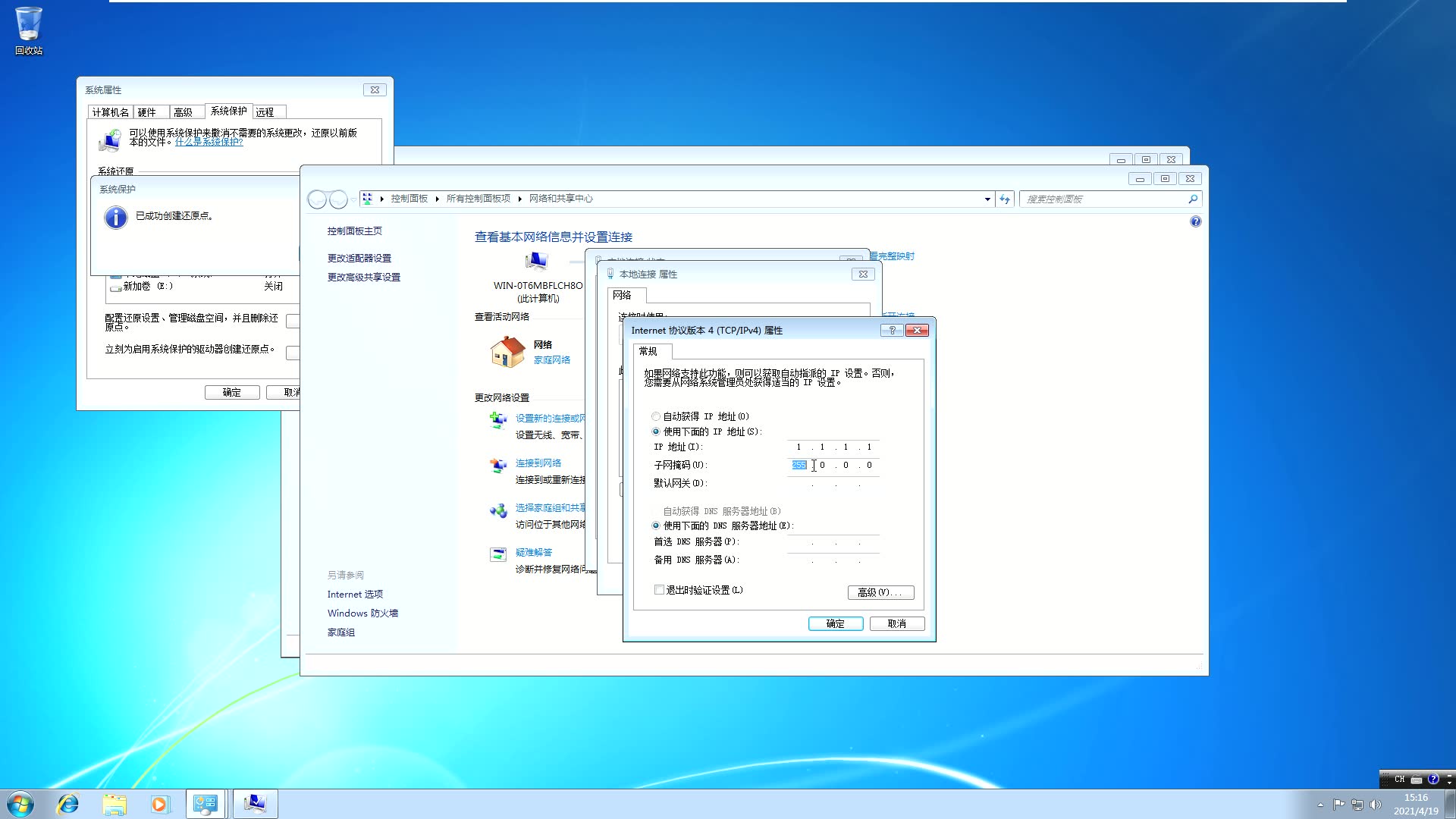1456x819 pixels.
Task: Open the volume speaker tray icon
Action: [1375, 805]
